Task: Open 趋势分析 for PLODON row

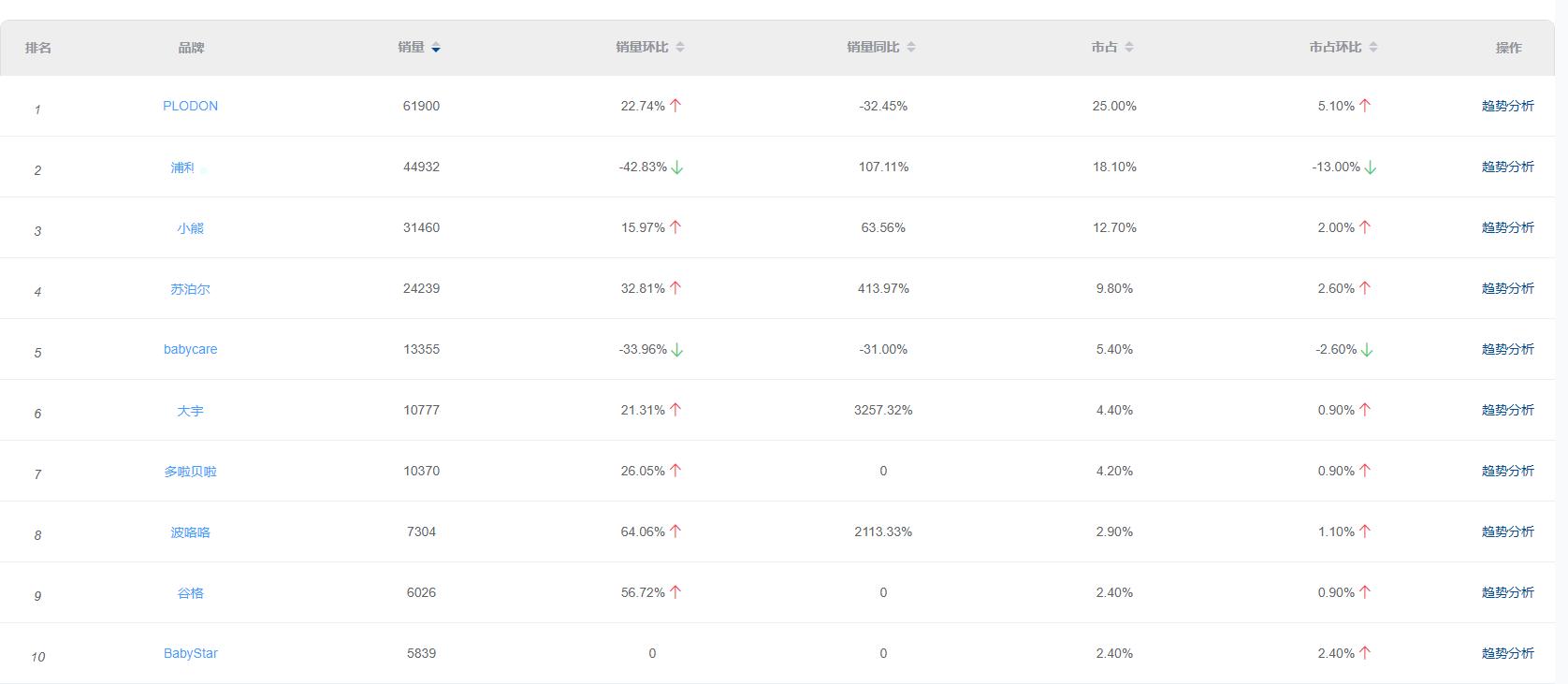Action: 1507,106
